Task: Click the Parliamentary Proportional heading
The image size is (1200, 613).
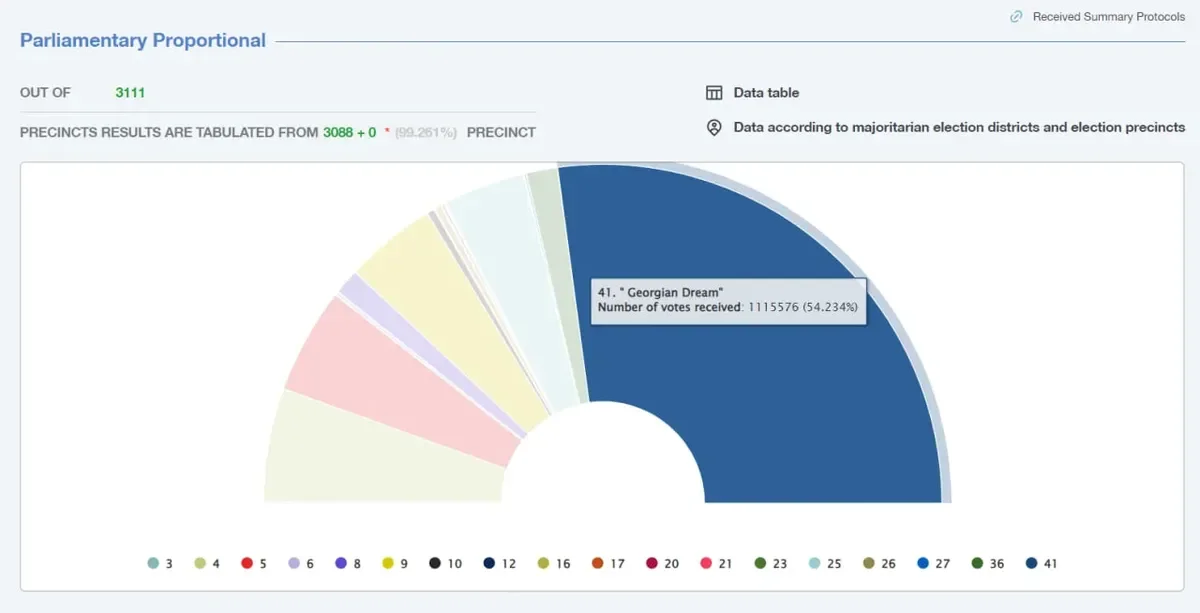Action: click(143, 41)
